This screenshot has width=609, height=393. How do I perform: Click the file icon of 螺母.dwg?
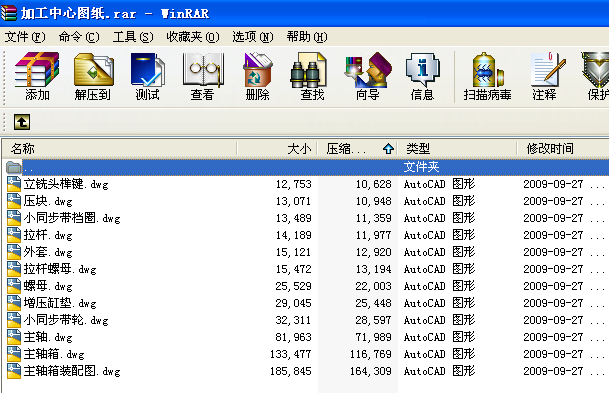(14, 286)
